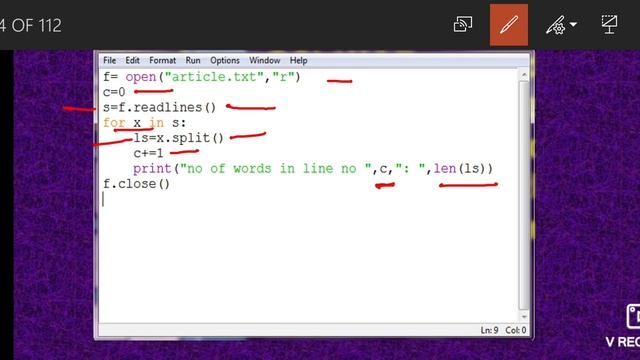Open the Options menu
This screenshot has width=640, height=360.
click(x=225, y=60)
